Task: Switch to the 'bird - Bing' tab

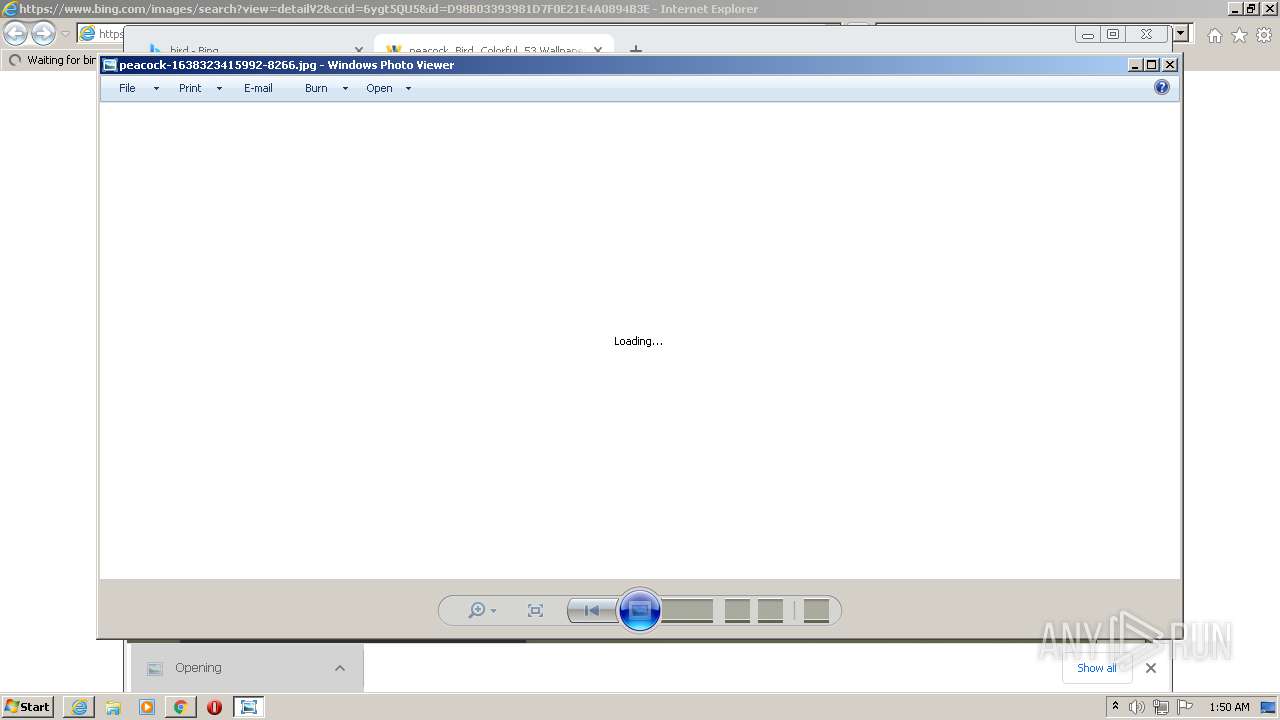Action: (x=193, y=50)
